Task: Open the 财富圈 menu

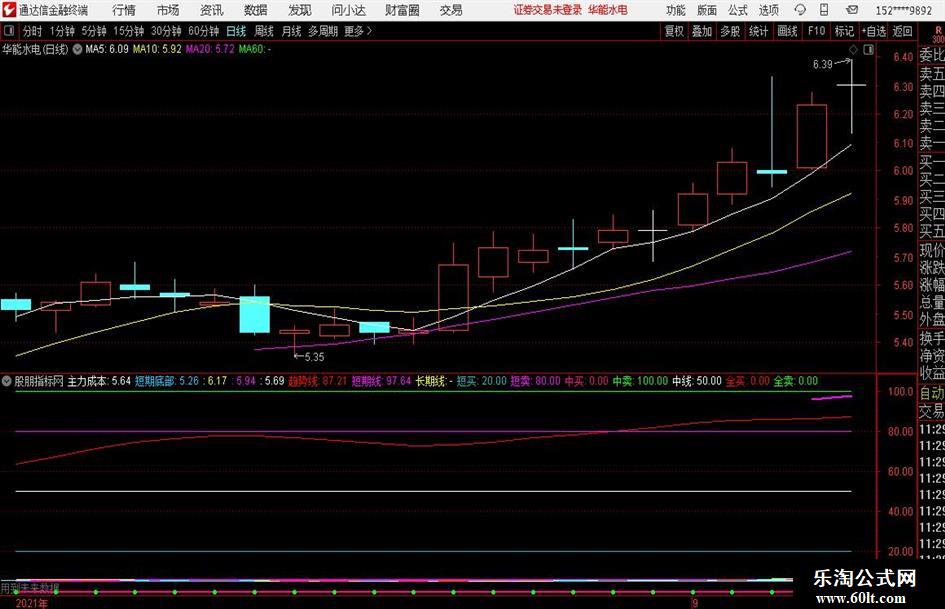Action: point(403,10)
